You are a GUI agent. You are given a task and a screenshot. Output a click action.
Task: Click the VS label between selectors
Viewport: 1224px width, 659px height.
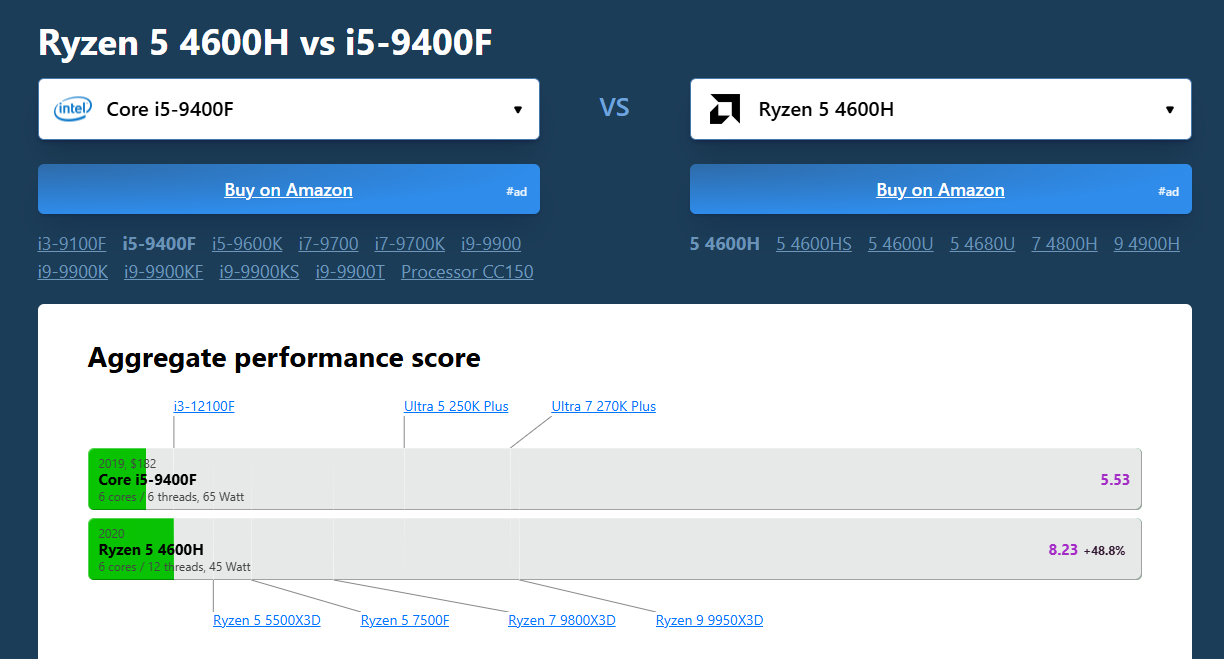tap(614, 107)
